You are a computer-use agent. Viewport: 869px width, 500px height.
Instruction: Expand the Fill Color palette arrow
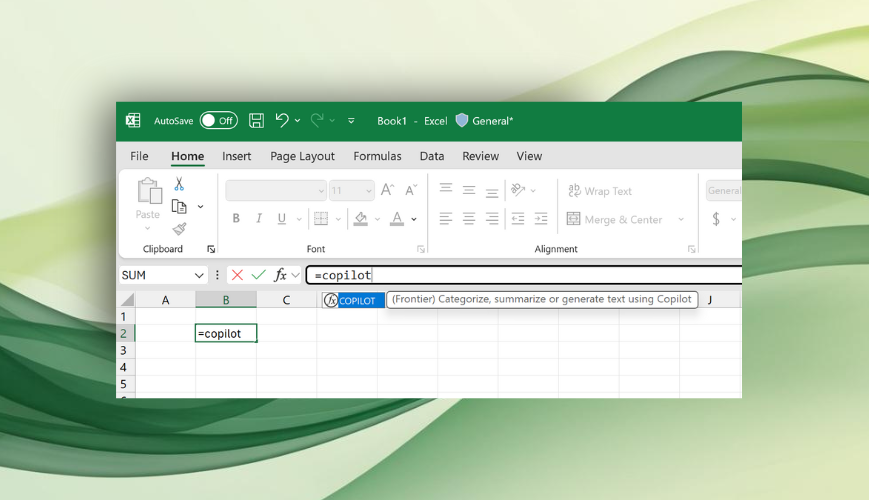coord(377,219)
